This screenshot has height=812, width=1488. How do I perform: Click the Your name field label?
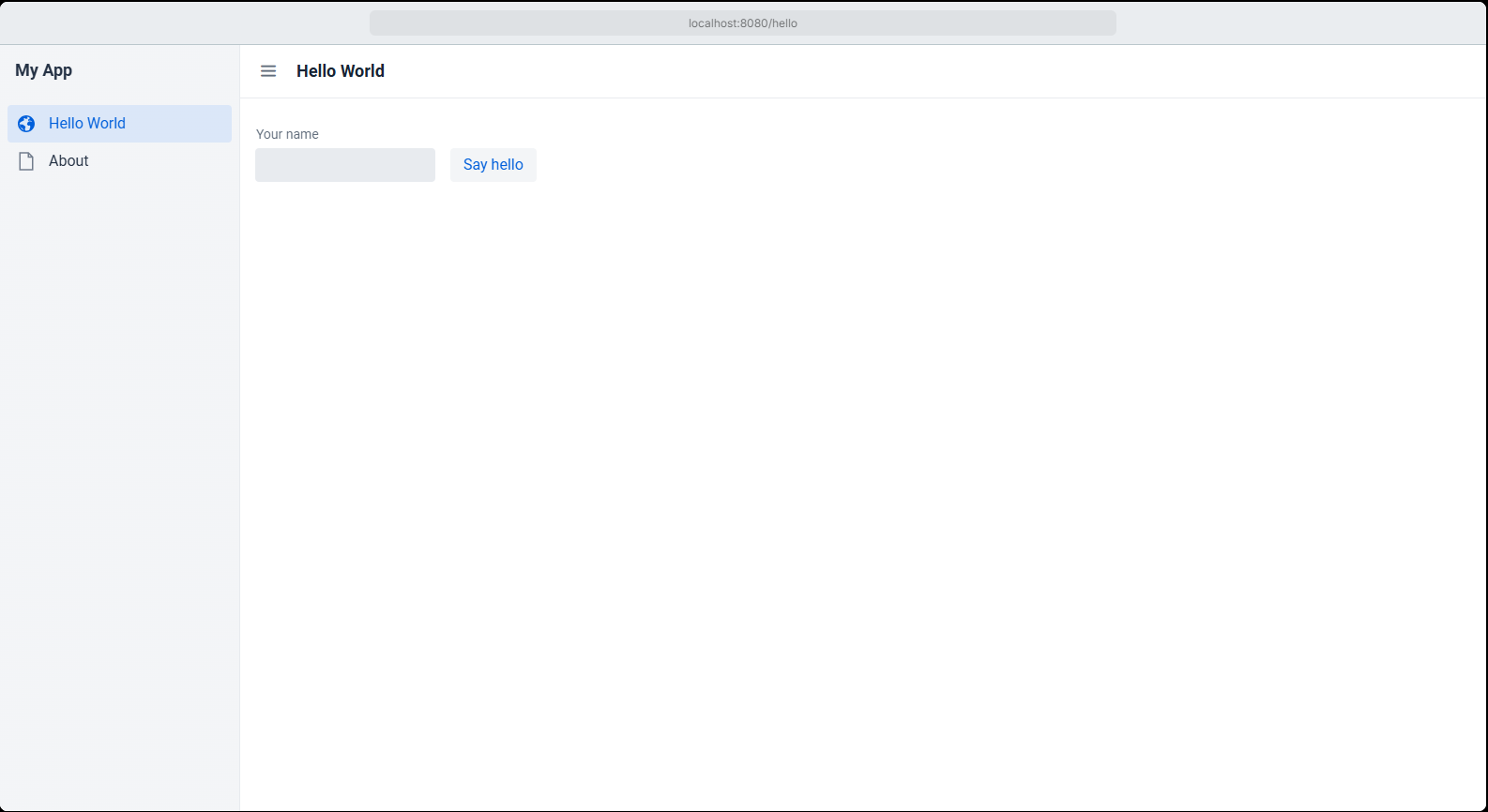287,134
